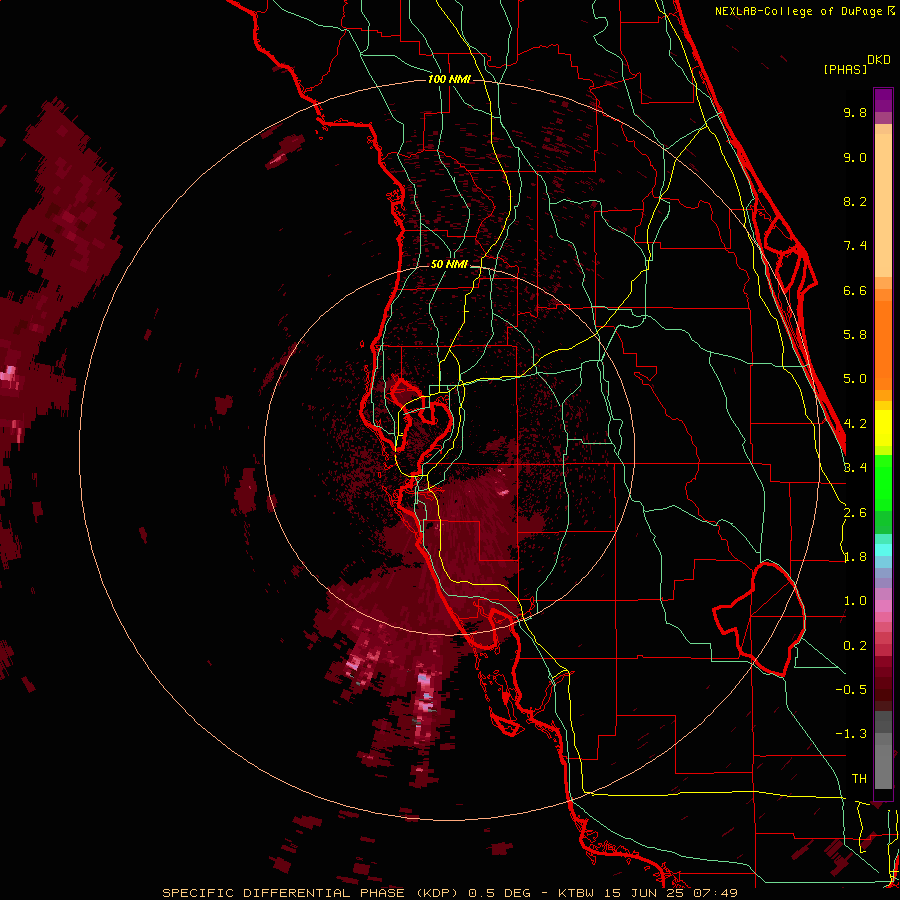Click the 5.0 colorbar scale value

(855, 379)
